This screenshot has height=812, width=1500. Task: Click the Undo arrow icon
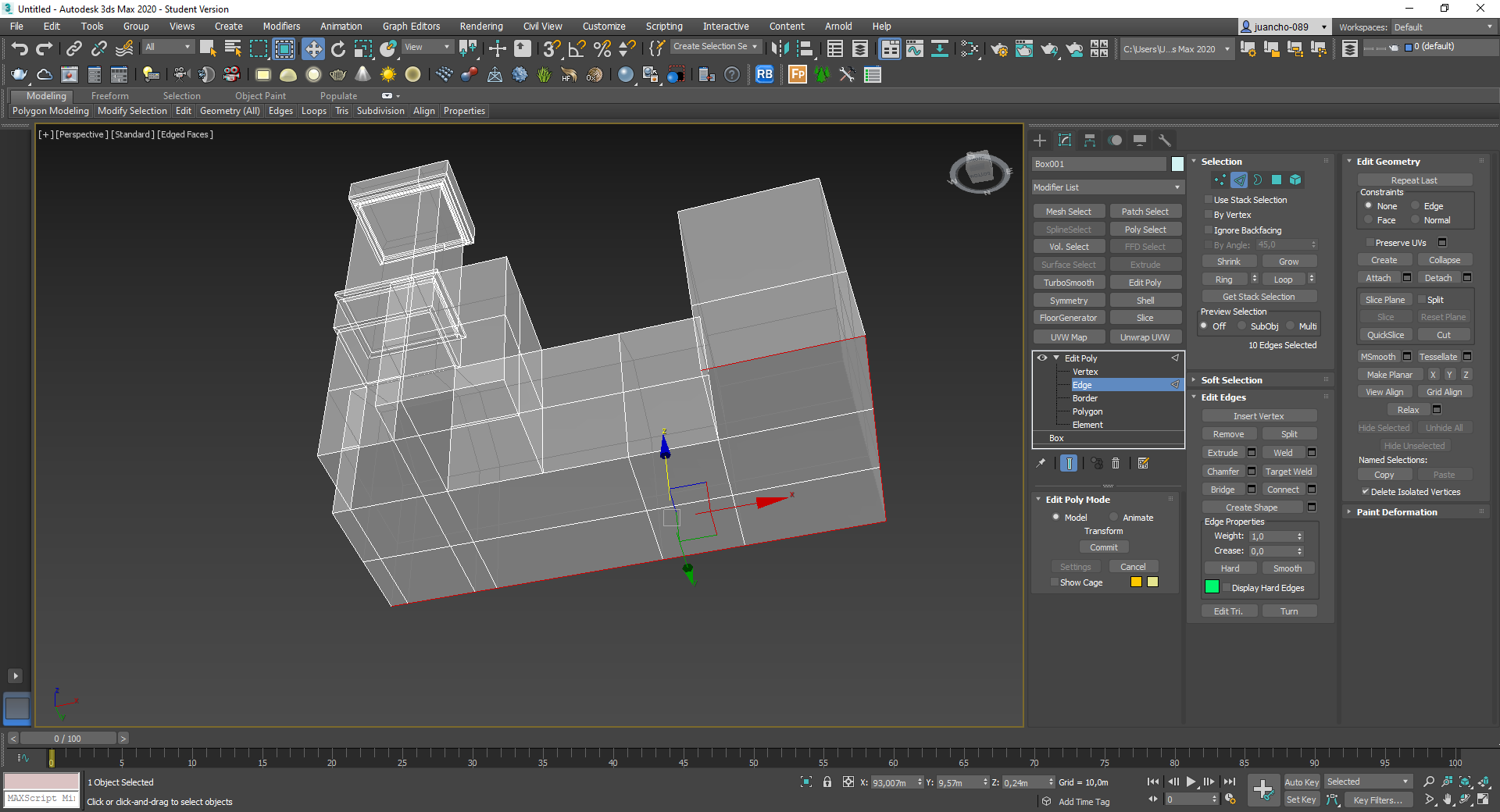click(x=20, y=49)
